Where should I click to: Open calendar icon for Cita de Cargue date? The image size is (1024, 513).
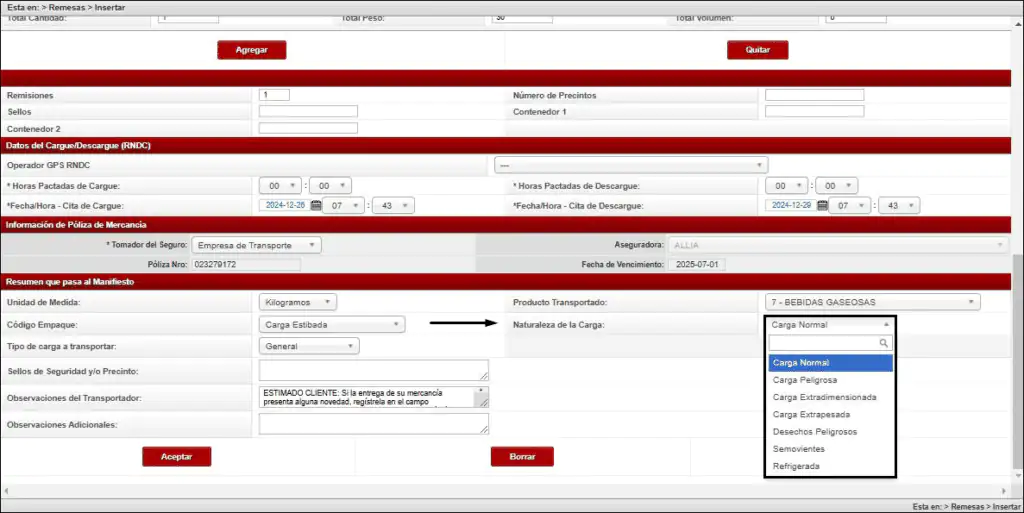[316, 205]
